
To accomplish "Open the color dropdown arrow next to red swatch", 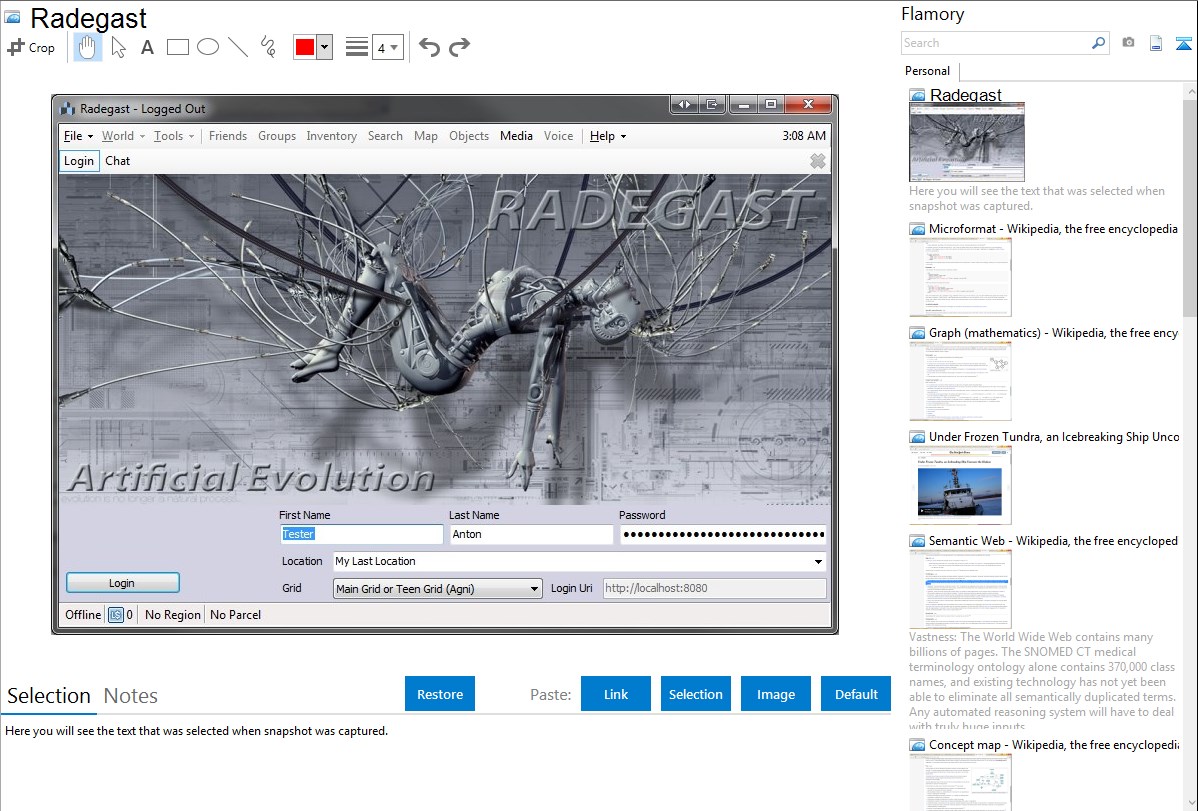I will pyautogui.click(x=325, y=47).
